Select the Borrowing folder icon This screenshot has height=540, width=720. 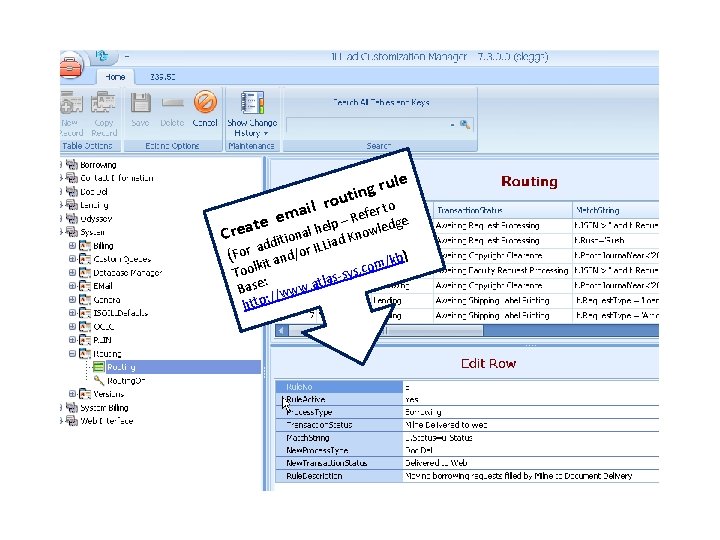[x=72, y=164]
